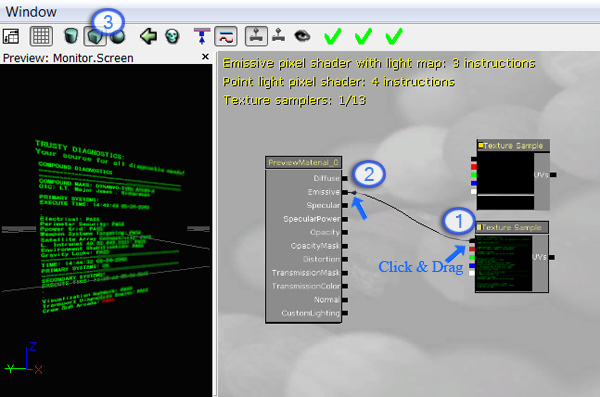
Task: Click the home/layout icon in toolbar
Action: point(11,36)
